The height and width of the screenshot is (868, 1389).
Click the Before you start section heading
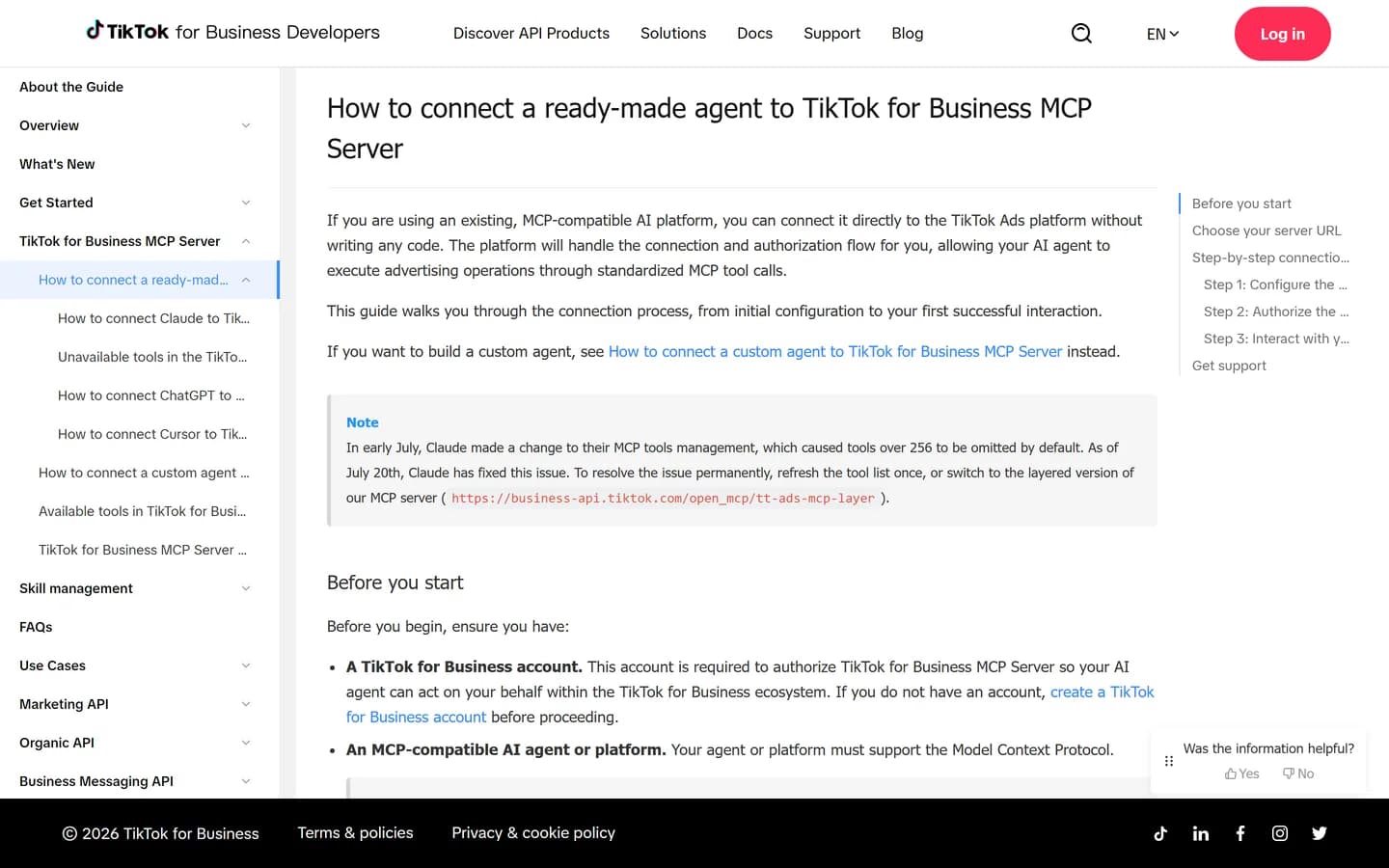point(395,583)
